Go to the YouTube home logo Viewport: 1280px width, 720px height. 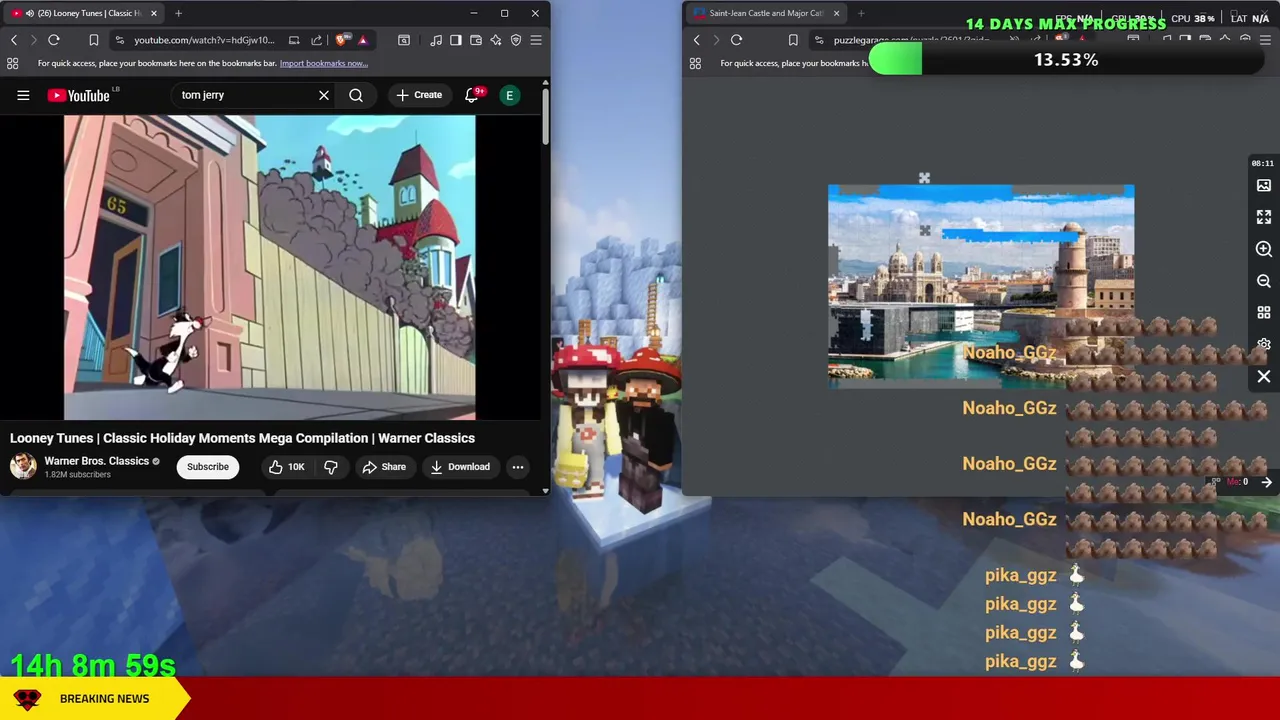(x=79, y=95)
